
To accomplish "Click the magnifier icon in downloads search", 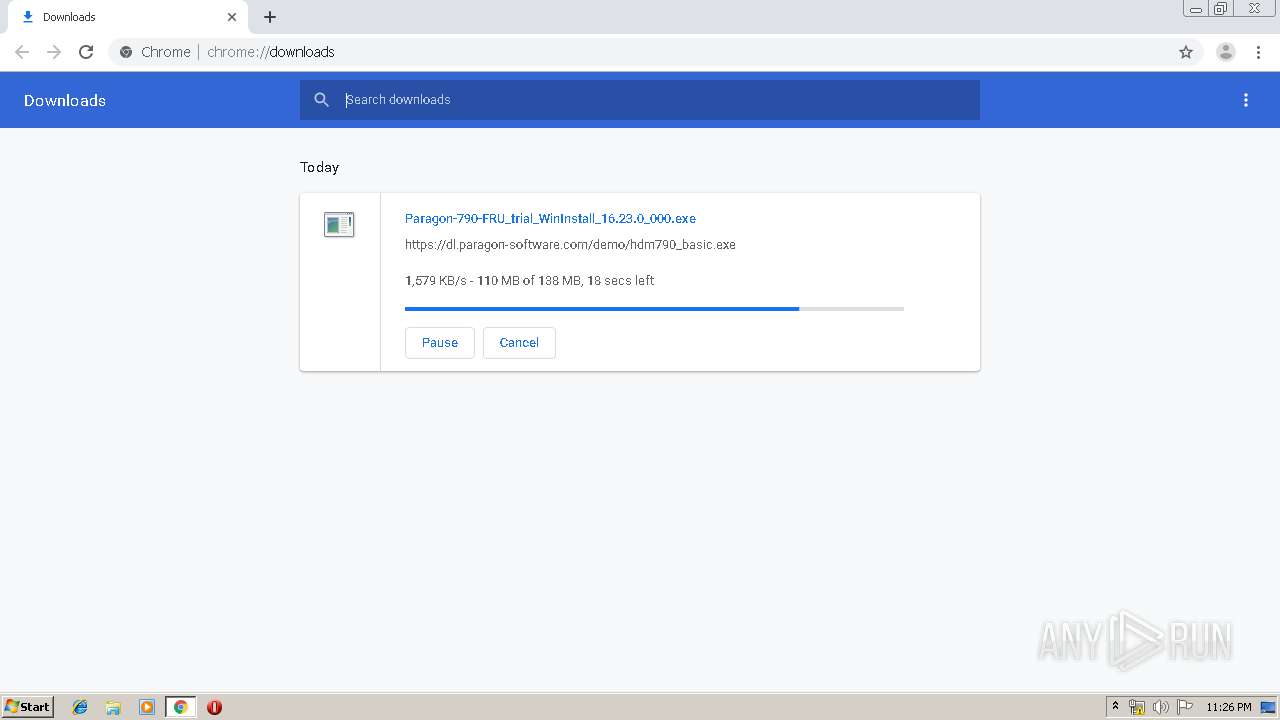I will pos(321,100).
